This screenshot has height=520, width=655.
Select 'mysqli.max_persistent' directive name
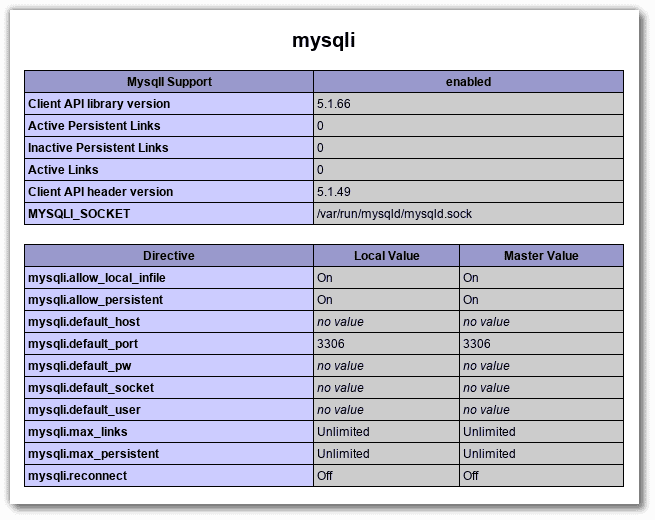coord(93,454)
